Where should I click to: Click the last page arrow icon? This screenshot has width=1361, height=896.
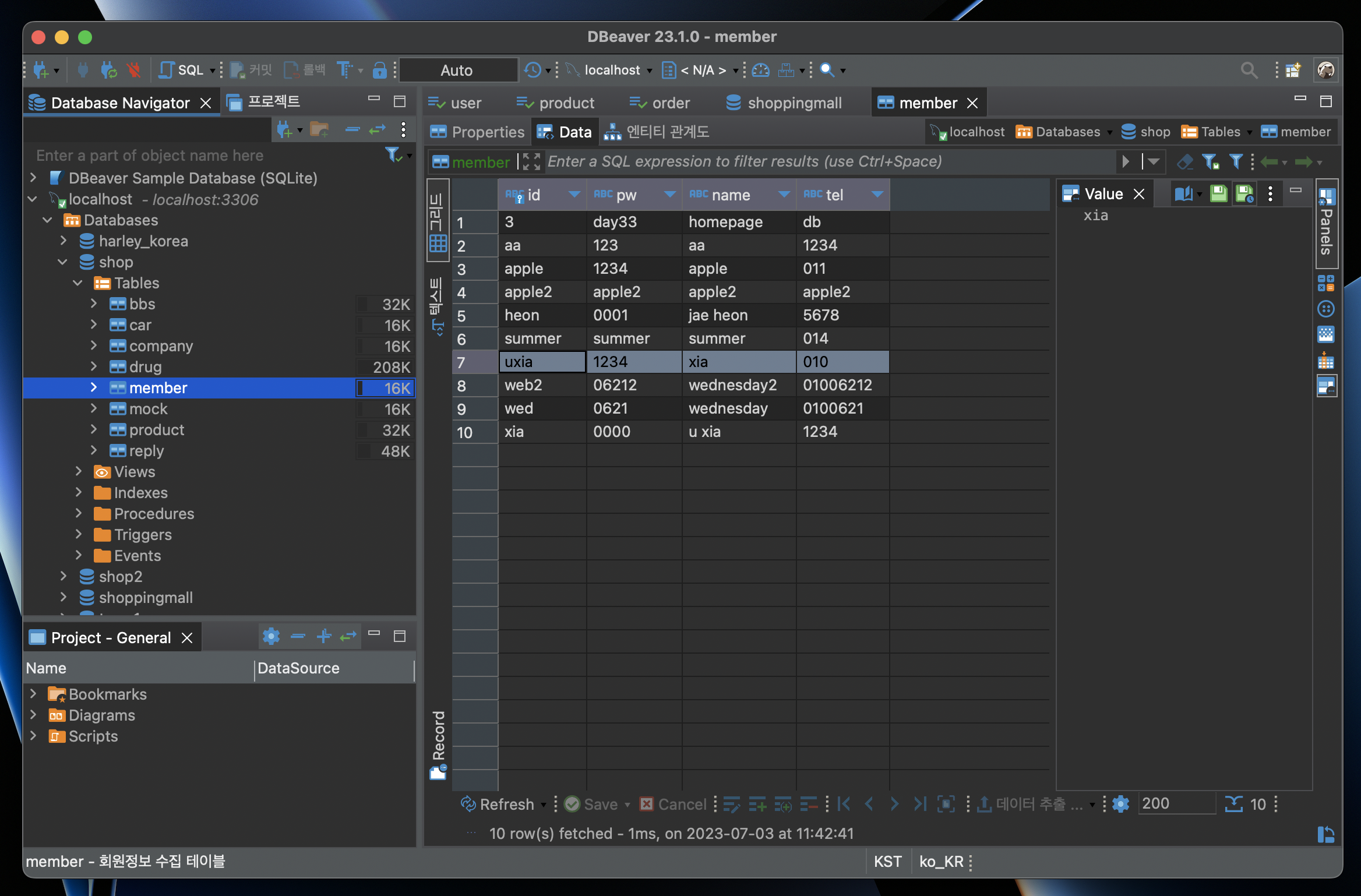919,805
